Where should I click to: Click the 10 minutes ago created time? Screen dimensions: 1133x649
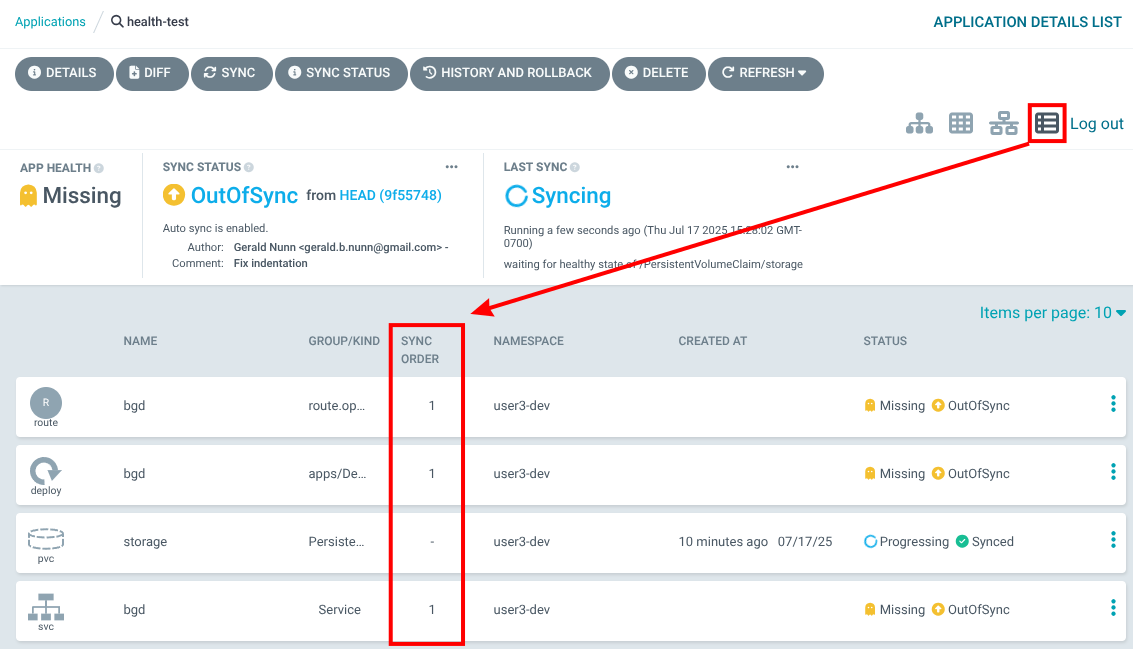click(x=723, y=542)
